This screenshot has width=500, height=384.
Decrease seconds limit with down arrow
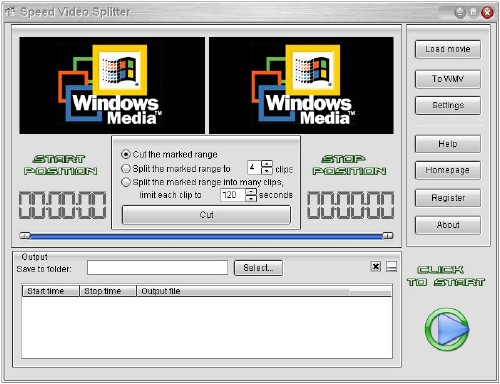[x=251, y=198]
